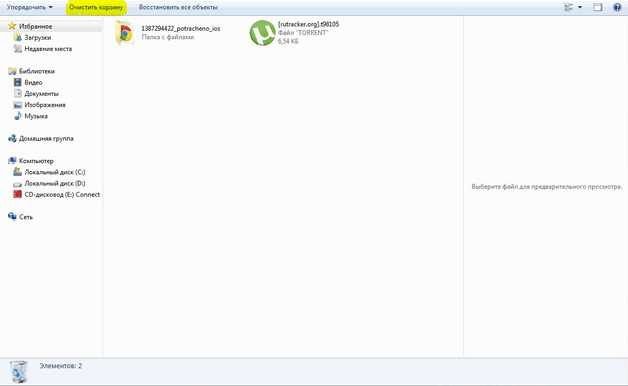Expand the view options dropdown arrow

coord(580,7)
